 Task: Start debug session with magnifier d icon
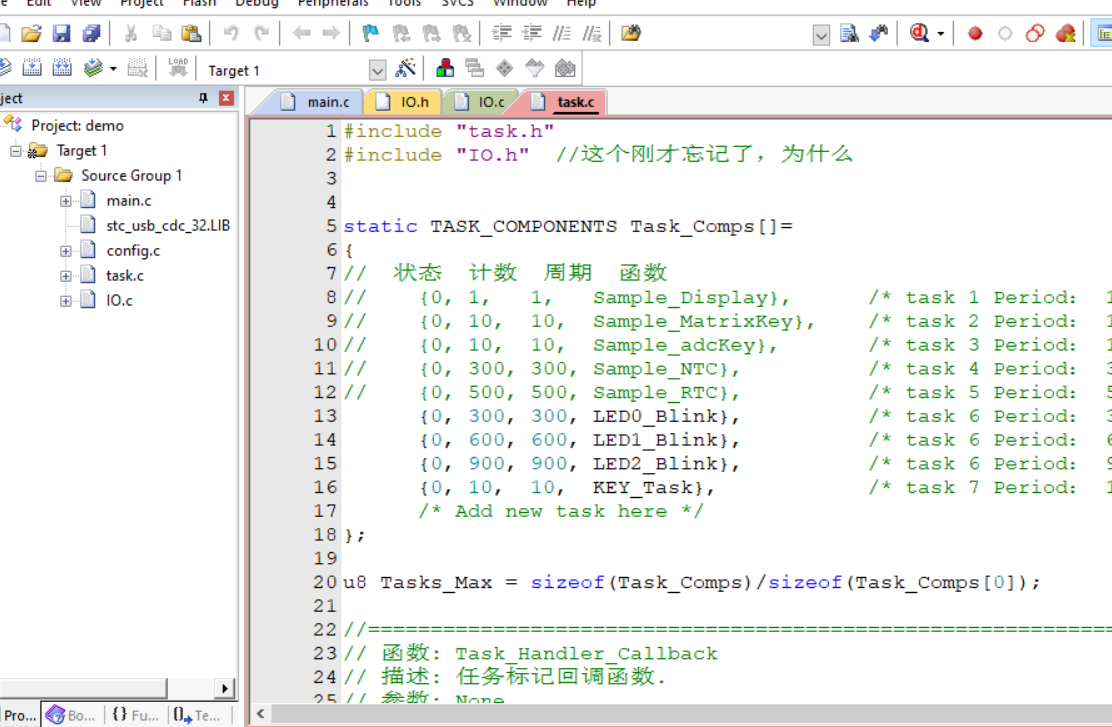pos(919,33)
